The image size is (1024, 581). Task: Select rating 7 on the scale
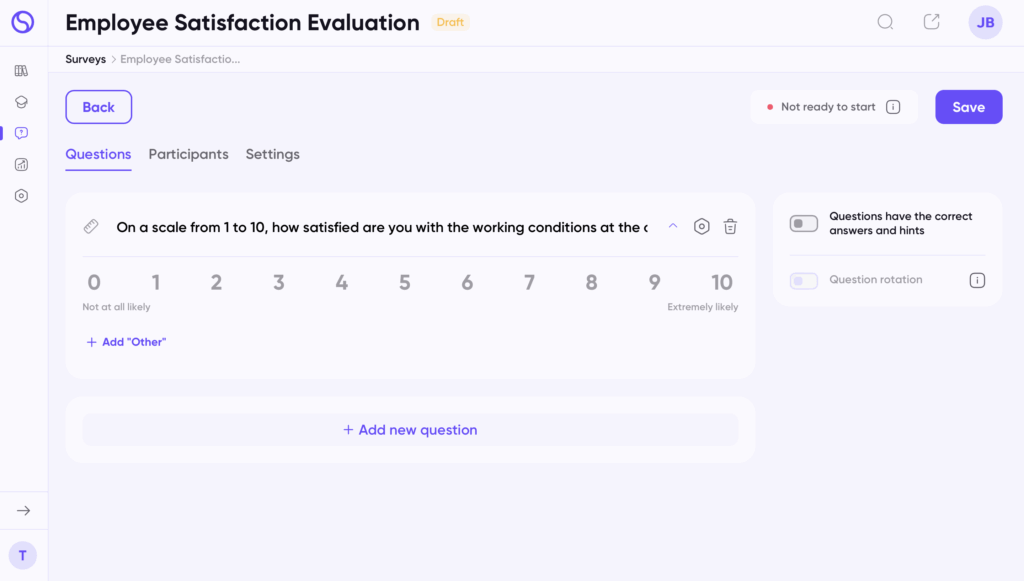(529, 283)
